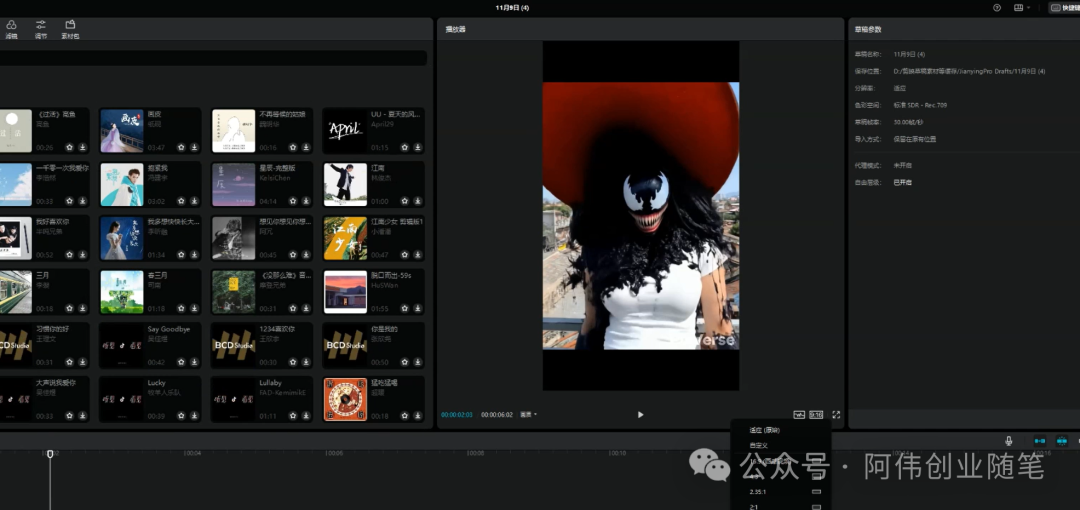Open the 滤镜 filters tab
The height and width of the screenshot is (510, 1080).
(11, 28)
